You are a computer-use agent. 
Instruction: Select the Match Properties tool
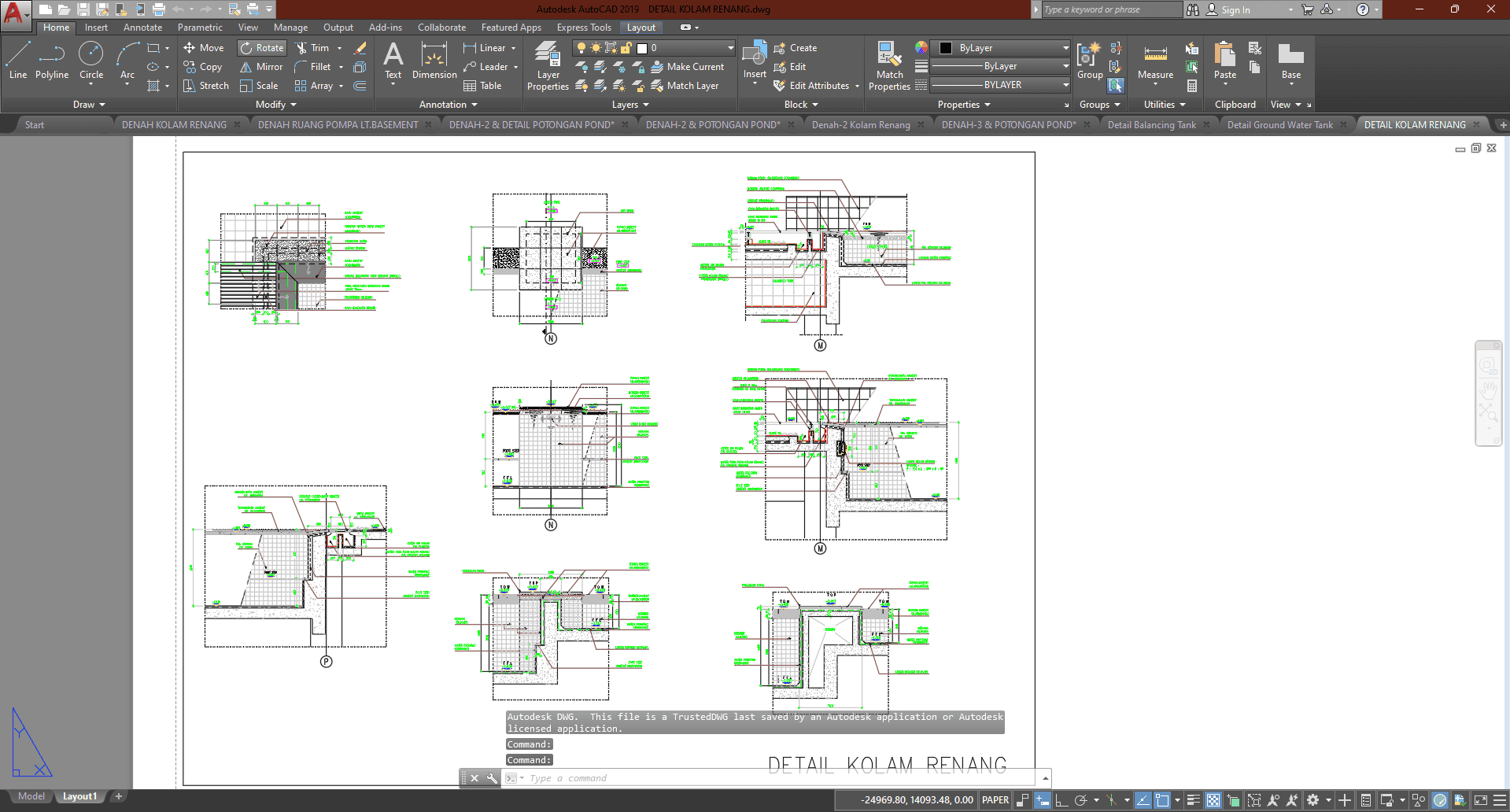(889, 65)
